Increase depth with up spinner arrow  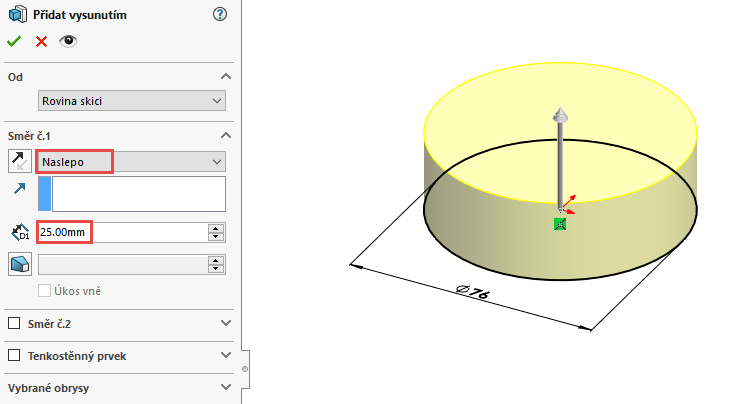[x=216, y=228]
